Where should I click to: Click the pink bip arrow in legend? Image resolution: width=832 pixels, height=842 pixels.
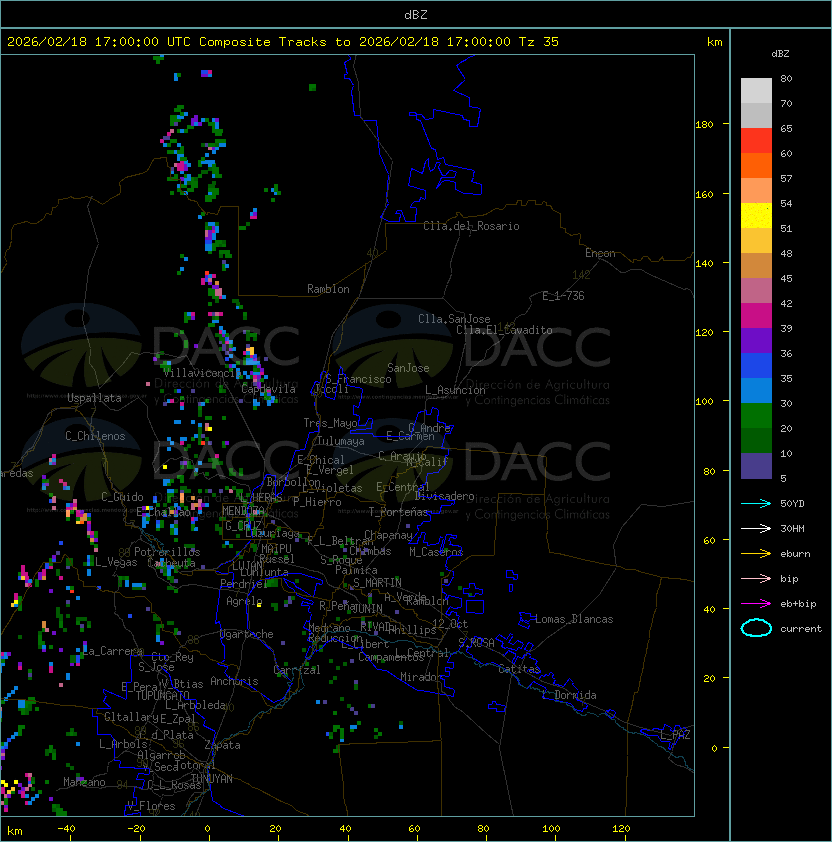[756, 578]
